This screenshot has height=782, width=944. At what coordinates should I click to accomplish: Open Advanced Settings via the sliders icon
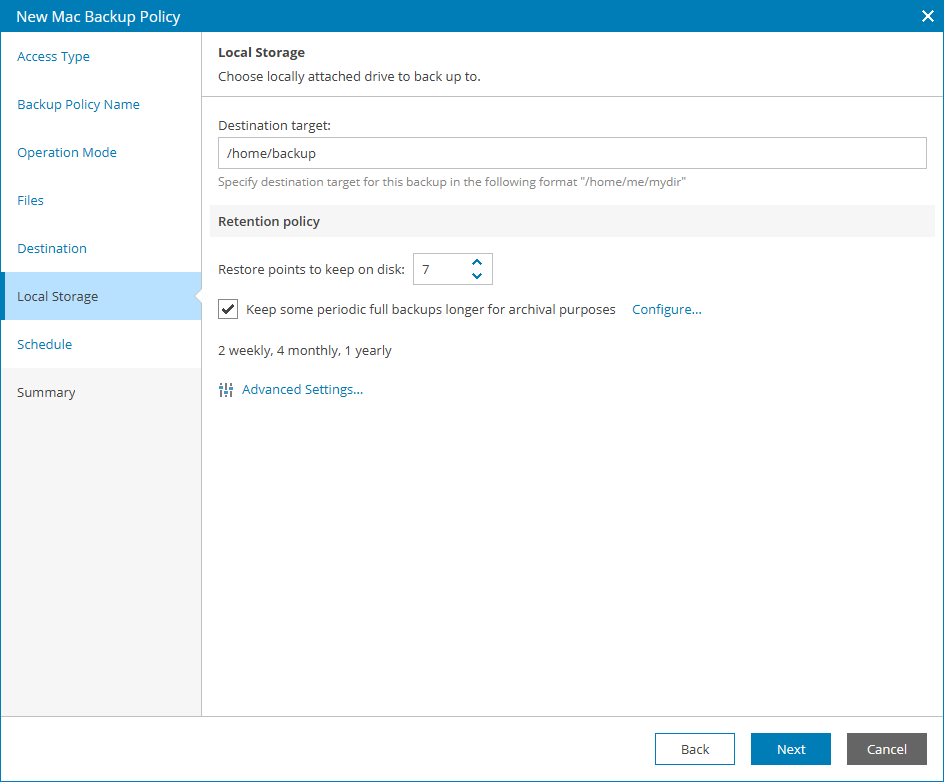coord(226,389)
